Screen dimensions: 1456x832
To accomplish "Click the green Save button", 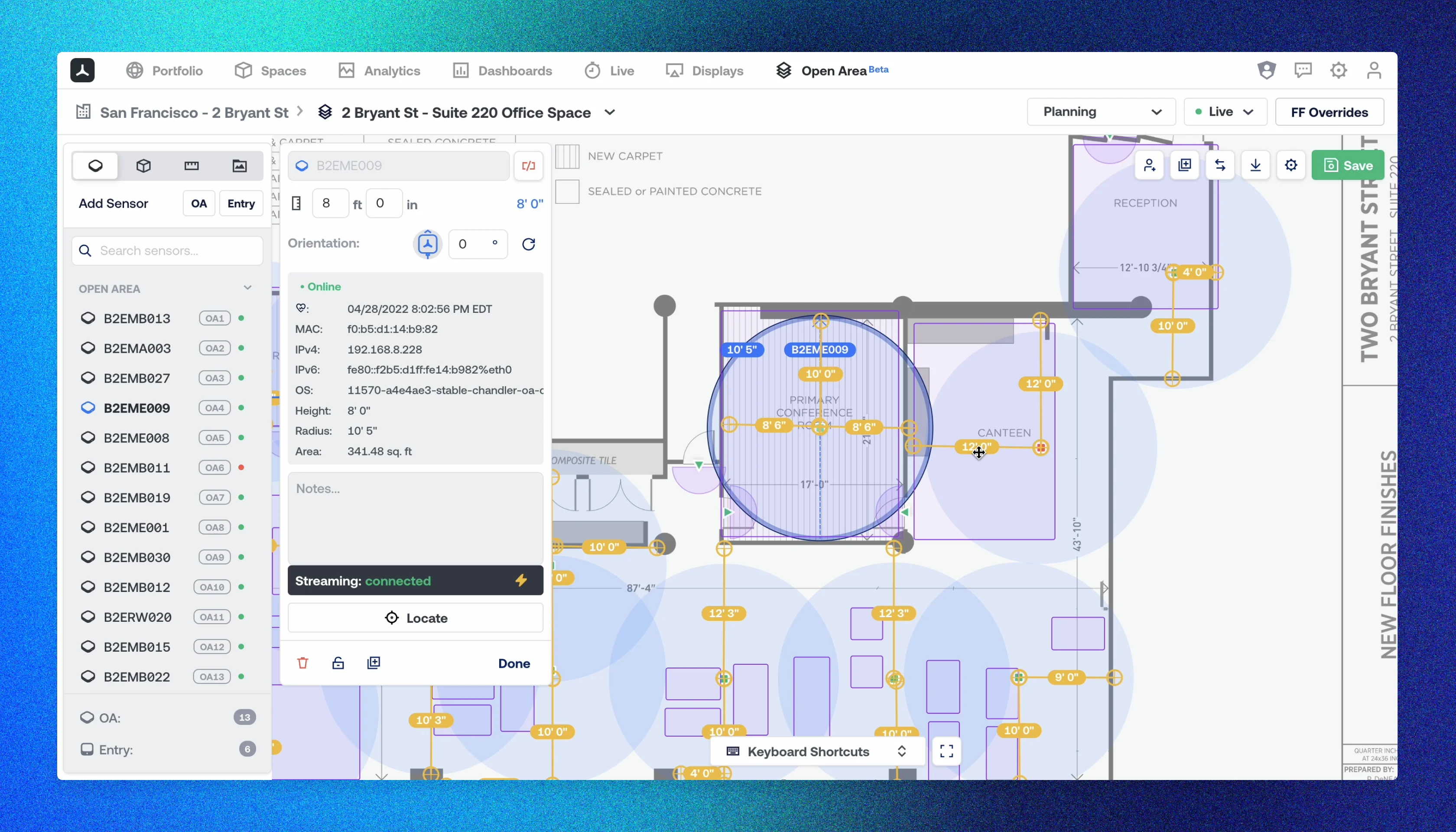I will coord(1347,166).
